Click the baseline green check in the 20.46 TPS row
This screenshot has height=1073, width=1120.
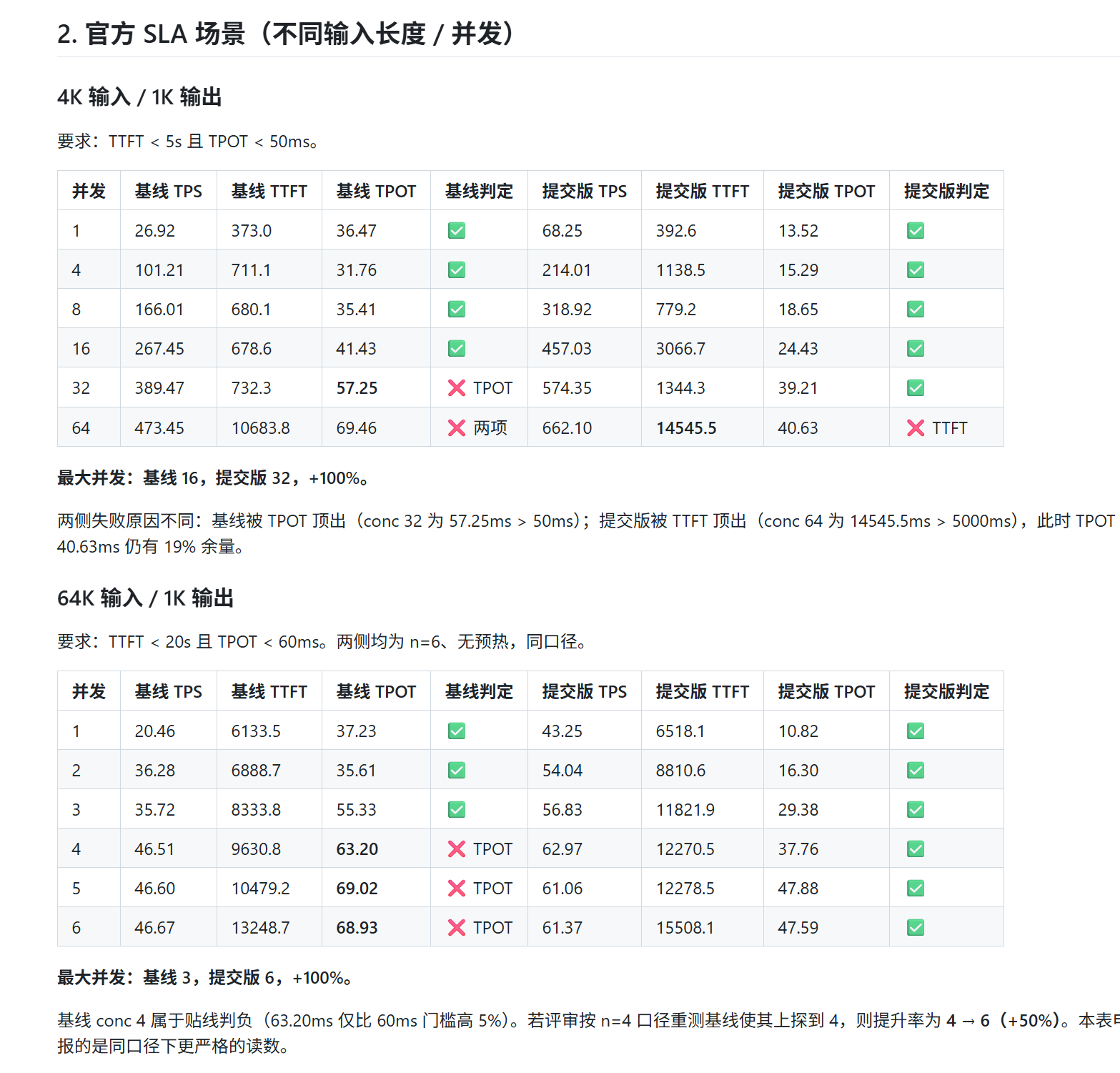tap(457, 731)
